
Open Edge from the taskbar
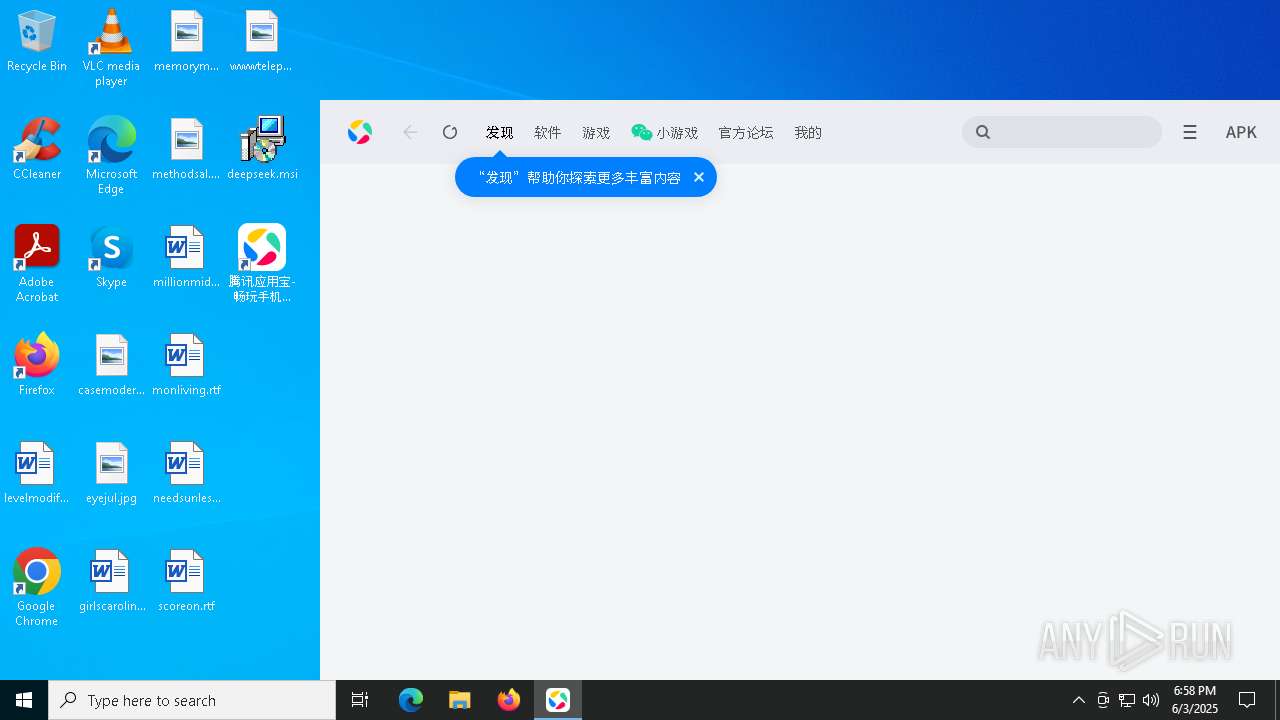tap(411, 700)
